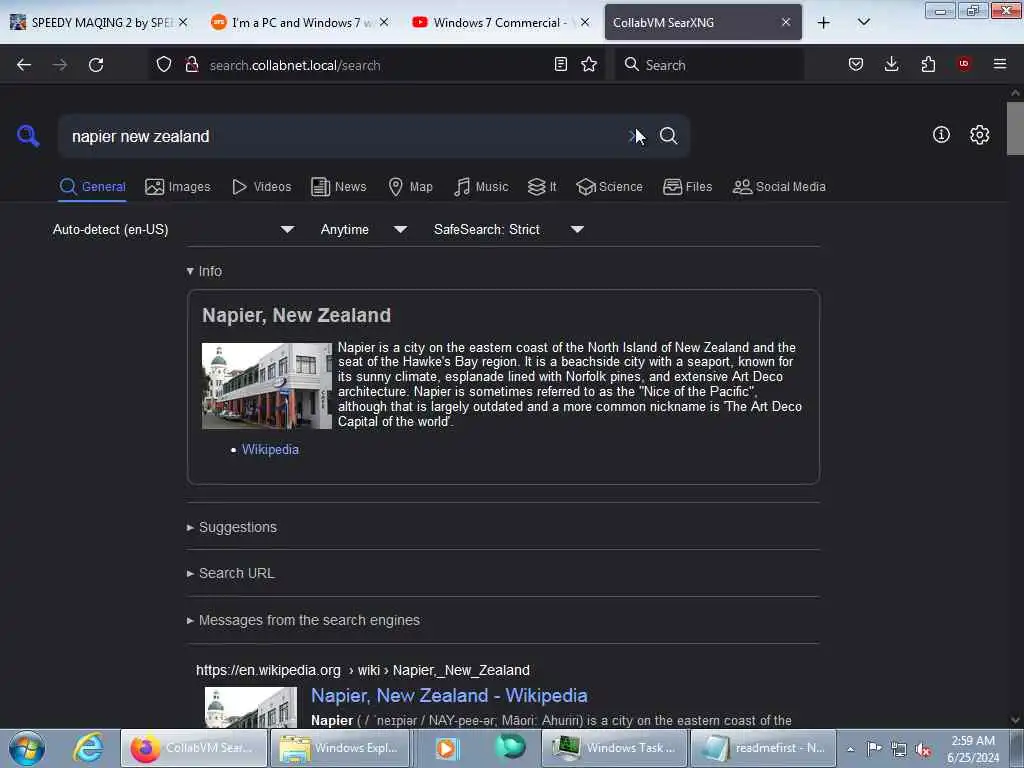Select the News search category
The width and height of the screenshot is (1024, 768).
(339, 187)
